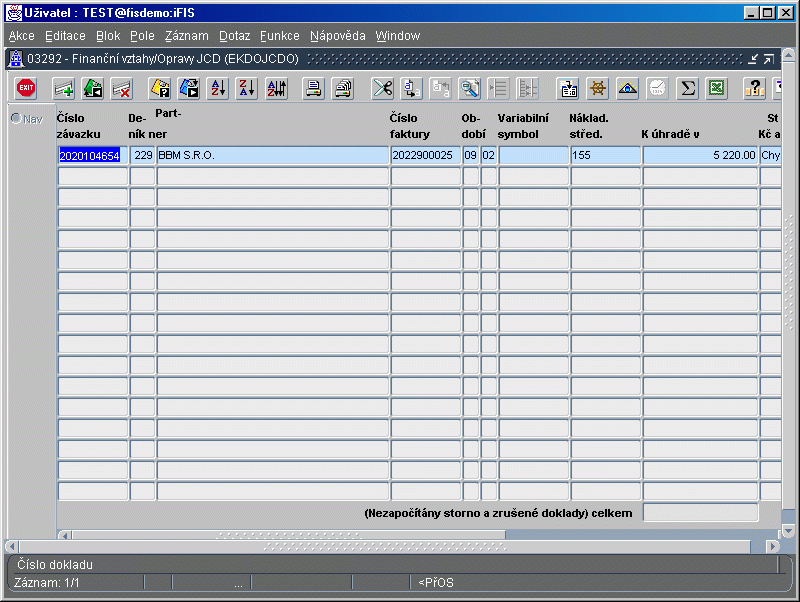Viewport: 800px width, 602px height.
Task: Click the 'K úhradě v' column header
Action: pyautogui.click(x=670, y=134)
